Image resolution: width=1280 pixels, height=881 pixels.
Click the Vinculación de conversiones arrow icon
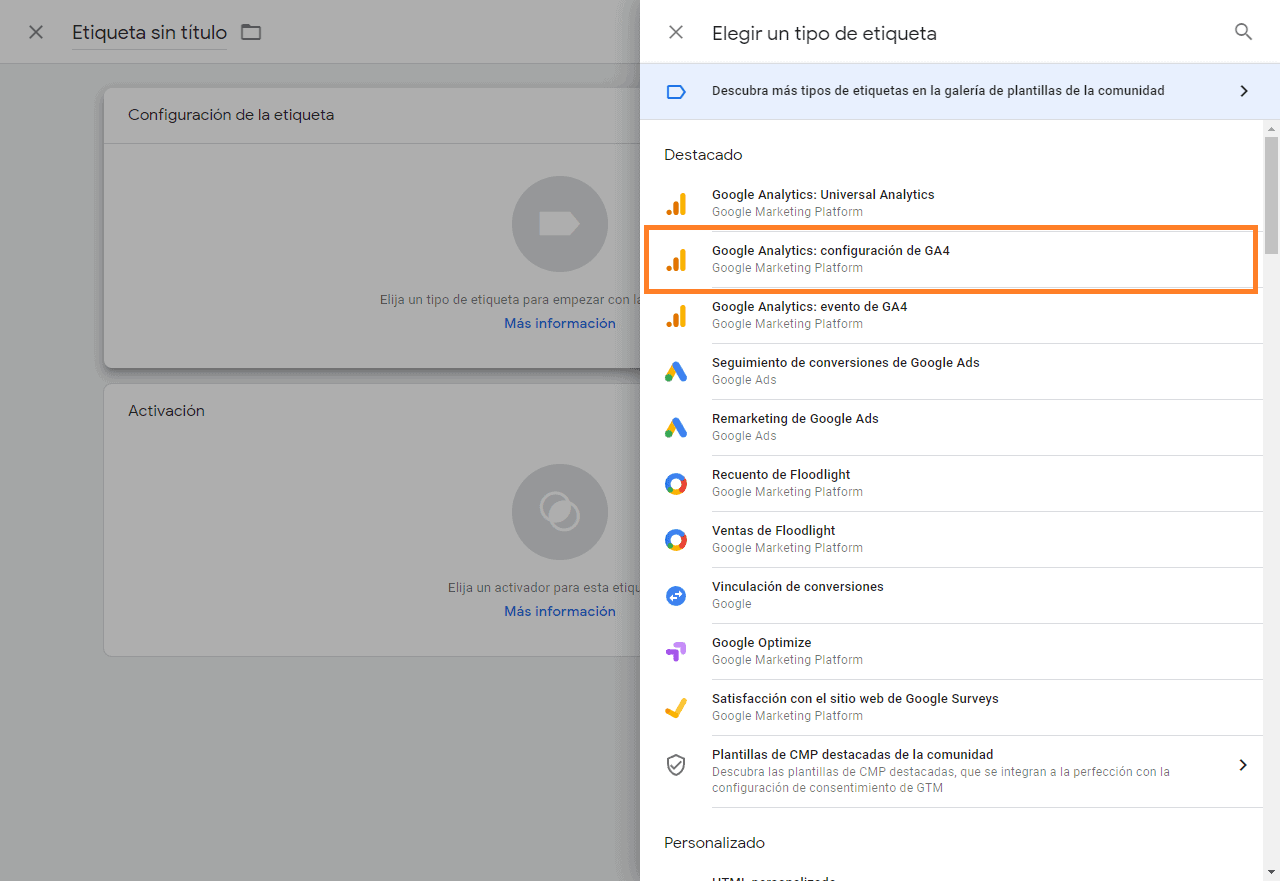[x=677, y=594]
